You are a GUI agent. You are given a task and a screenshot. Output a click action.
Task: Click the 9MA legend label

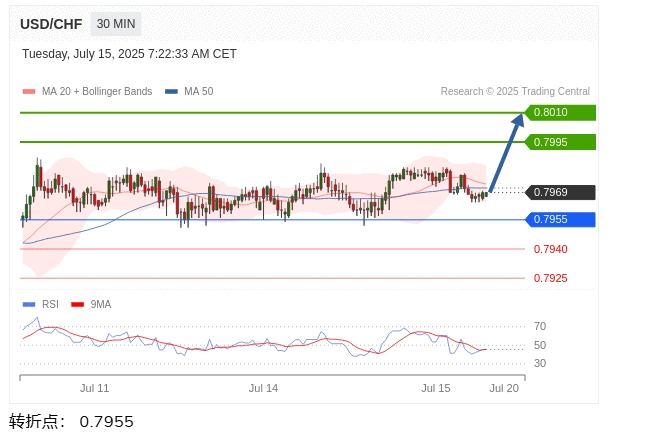101,304
